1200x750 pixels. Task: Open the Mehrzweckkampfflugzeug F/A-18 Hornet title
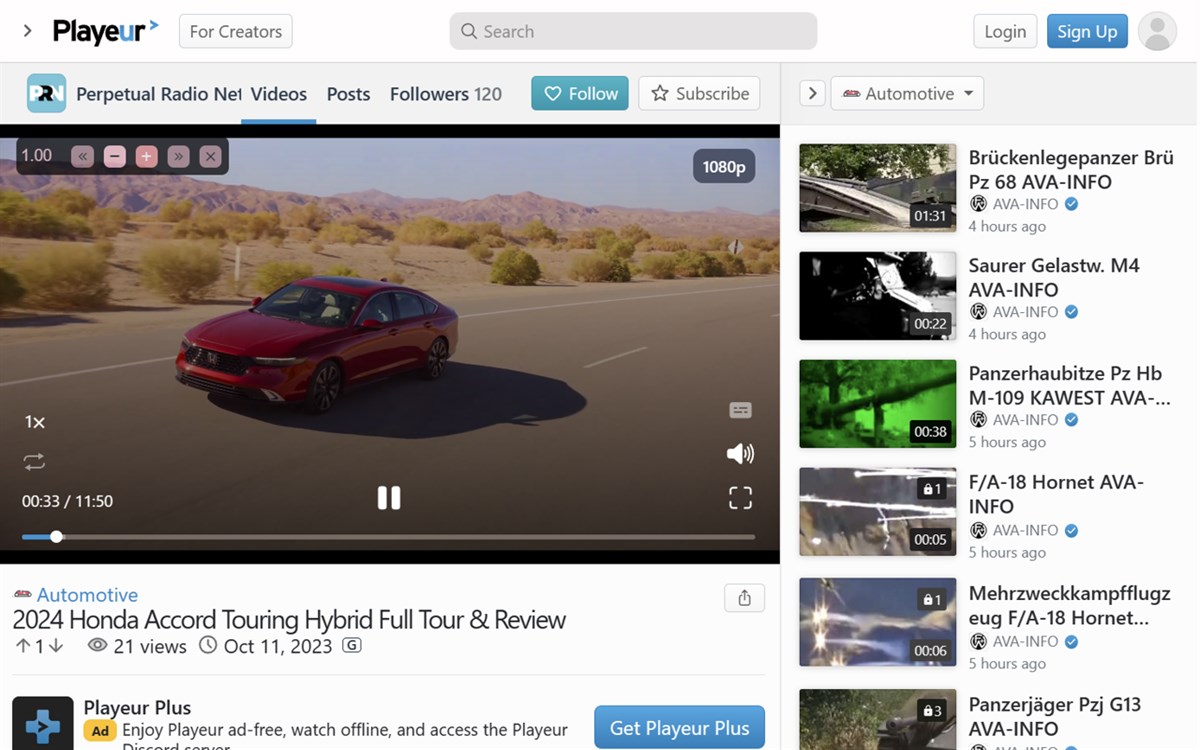point(1069,605)
